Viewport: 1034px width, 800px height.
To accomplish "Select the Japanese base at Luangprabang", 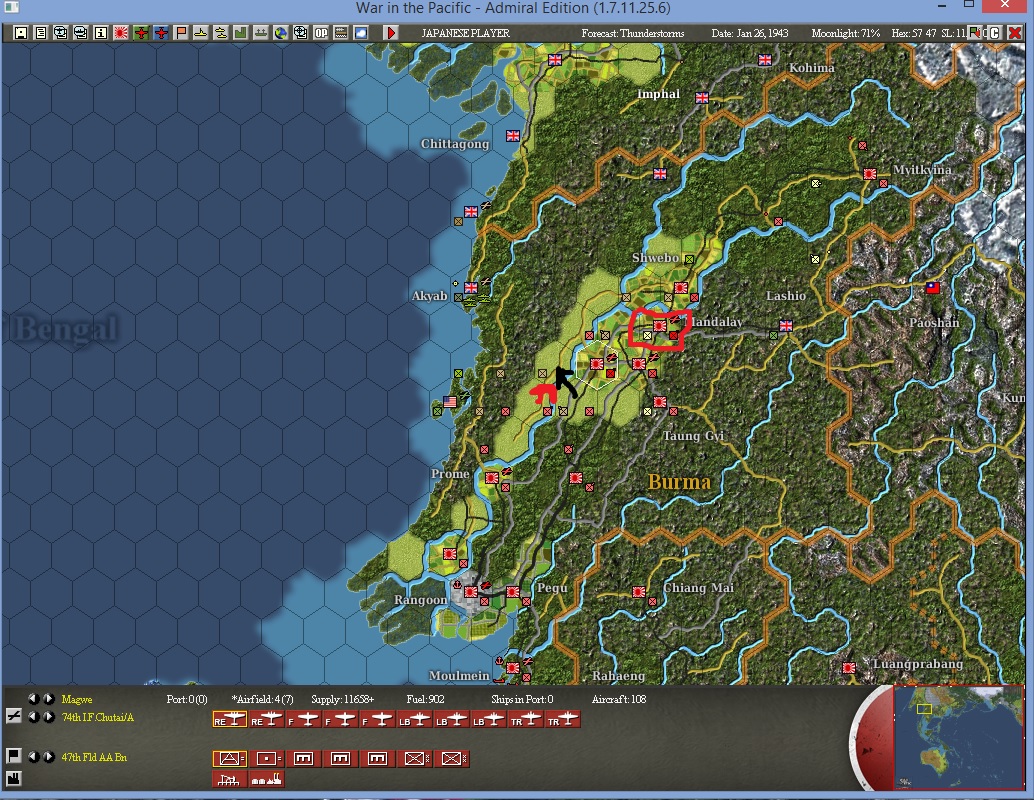I will tap(849, 667).
